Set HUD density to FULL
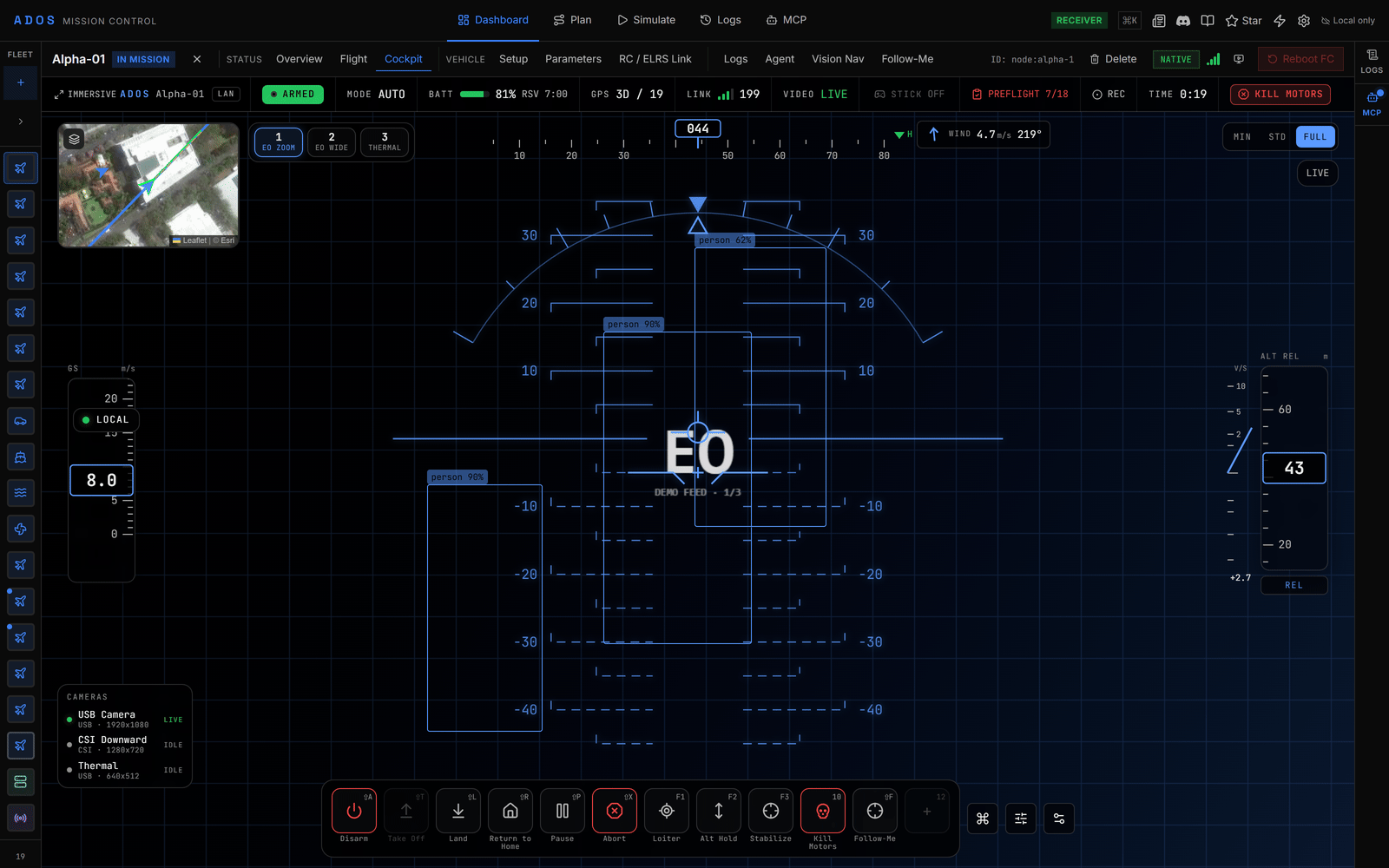1389x868 pixels. click(x=1315, y=137)
